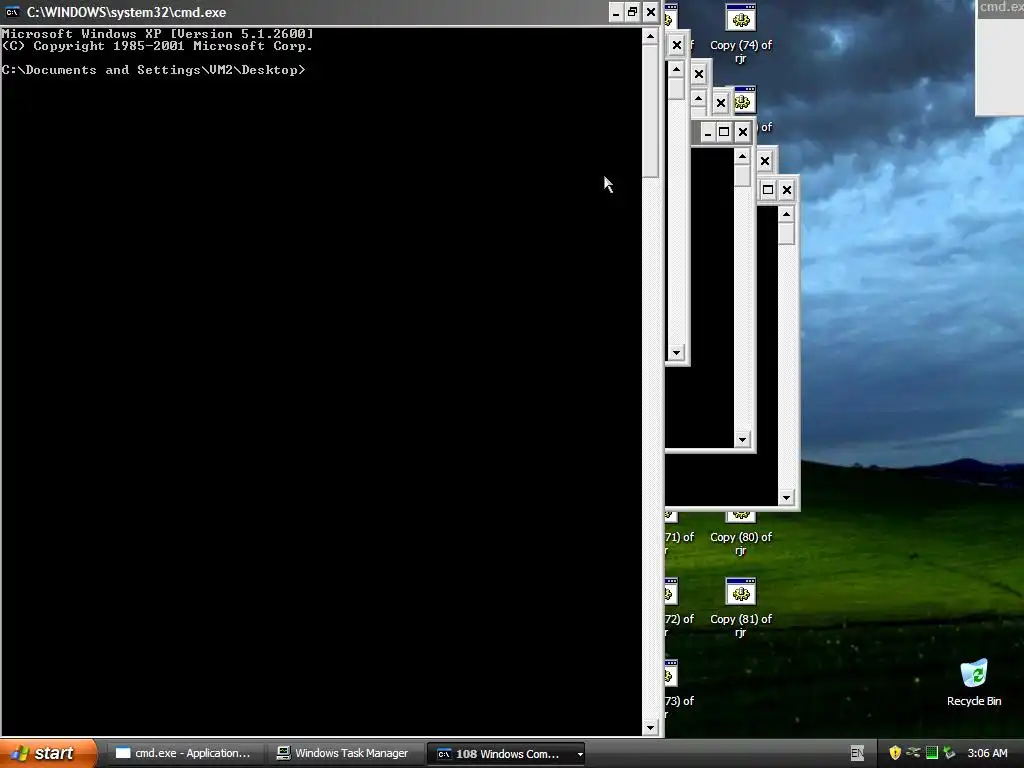The image size is (1024, 768).
Task: Open the Start menu
Action: [48, 753]
